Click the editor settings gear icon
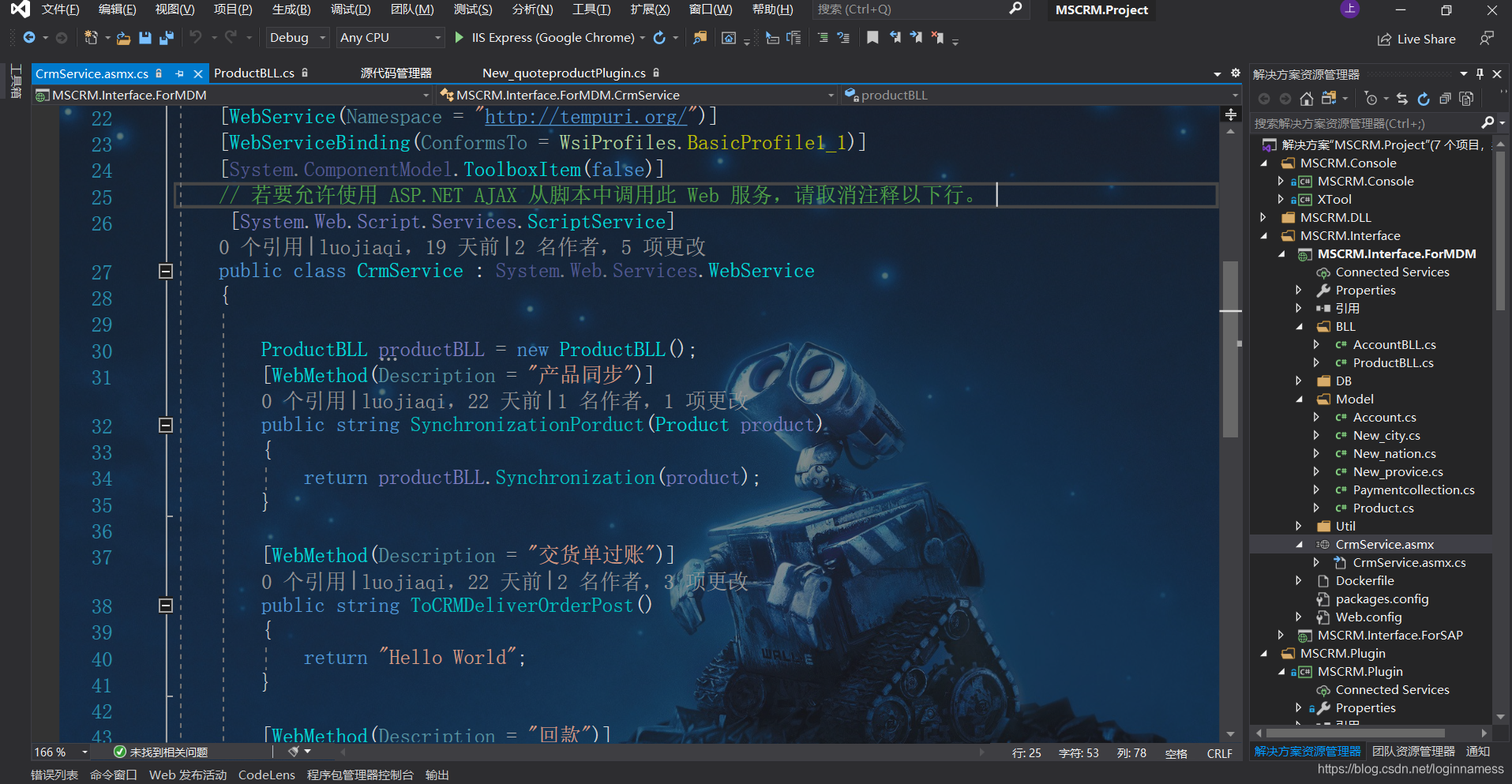The width and height of the screenshot is (1512, 784). (x=1236, y=73)
